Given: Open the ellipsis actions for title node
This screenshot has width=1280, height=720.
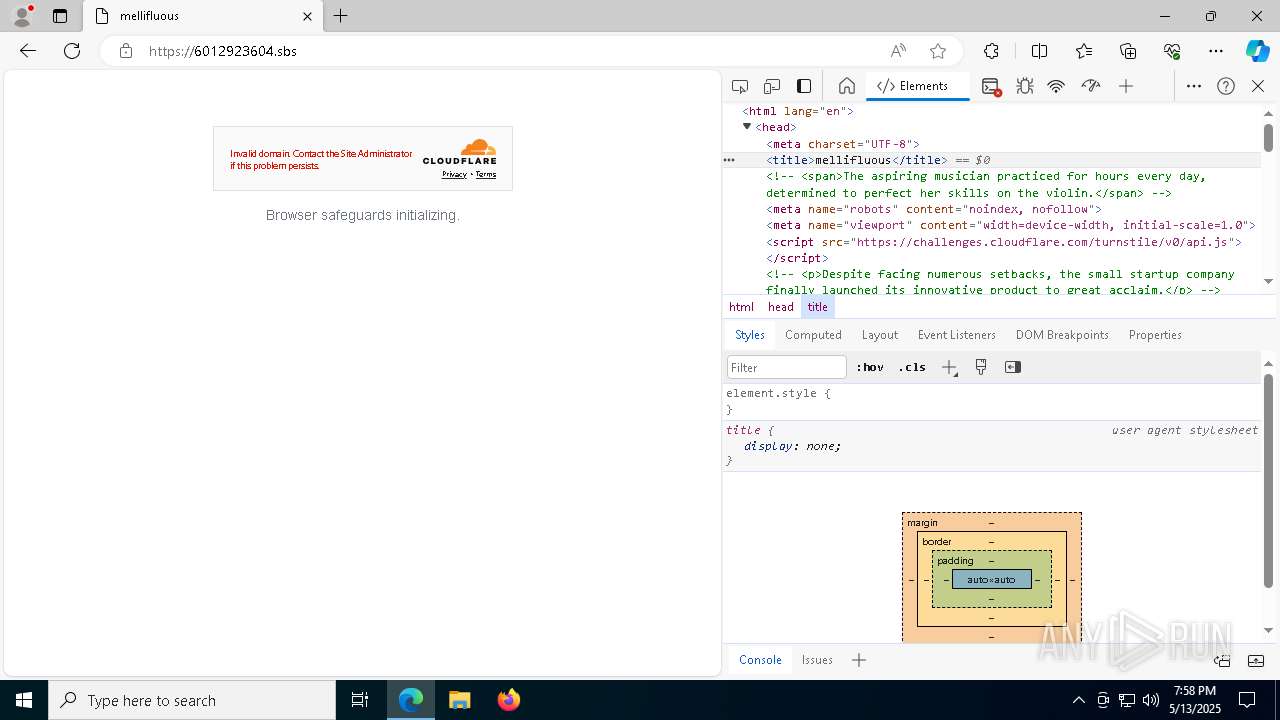Looking at the screenshot, I should click(729, 160).
